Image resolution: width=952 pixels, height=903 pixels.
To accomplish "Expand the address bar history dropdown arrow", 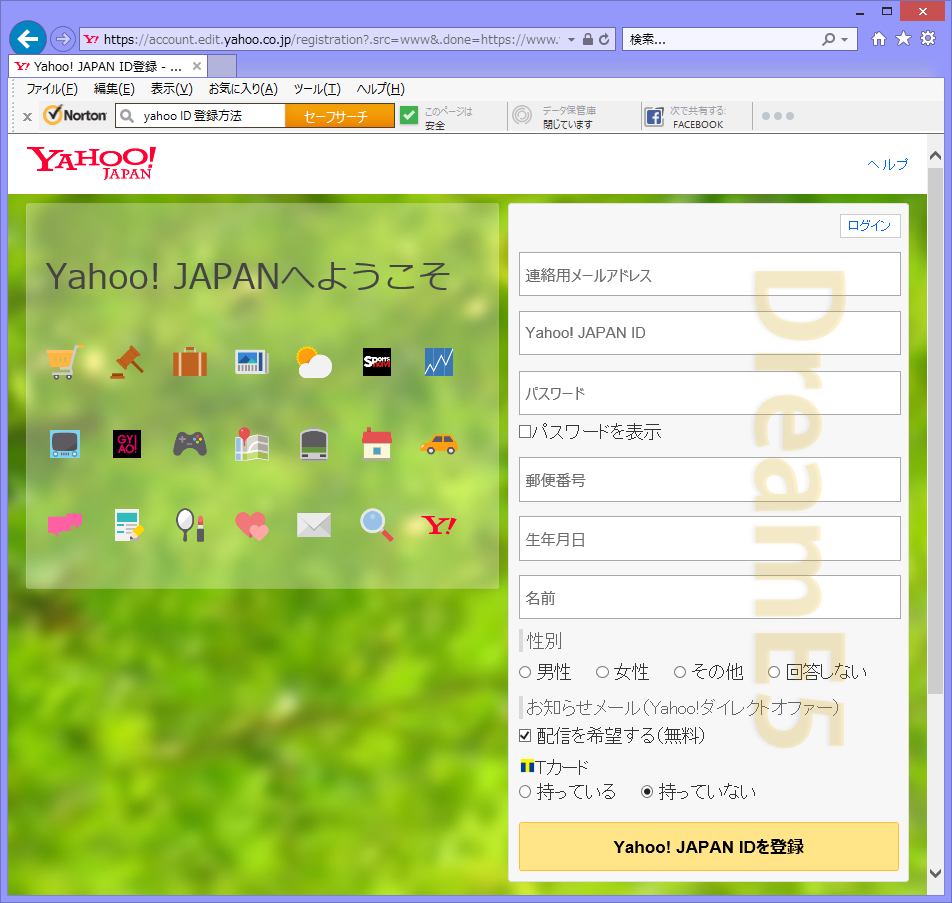I will tap(571, 39).
